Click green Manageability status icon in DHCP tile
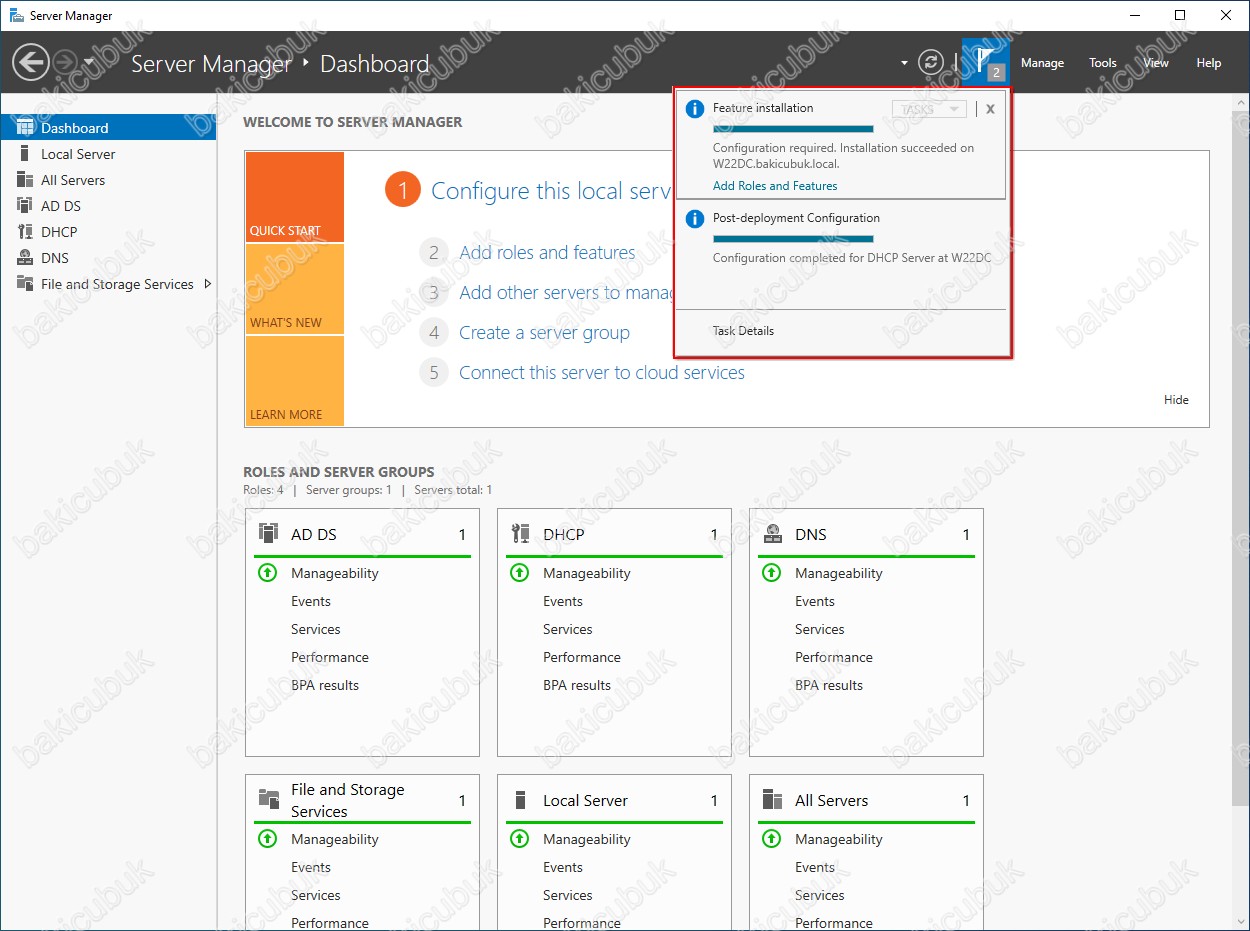This screenshot has height=931, width=1250. click(519, 573)
